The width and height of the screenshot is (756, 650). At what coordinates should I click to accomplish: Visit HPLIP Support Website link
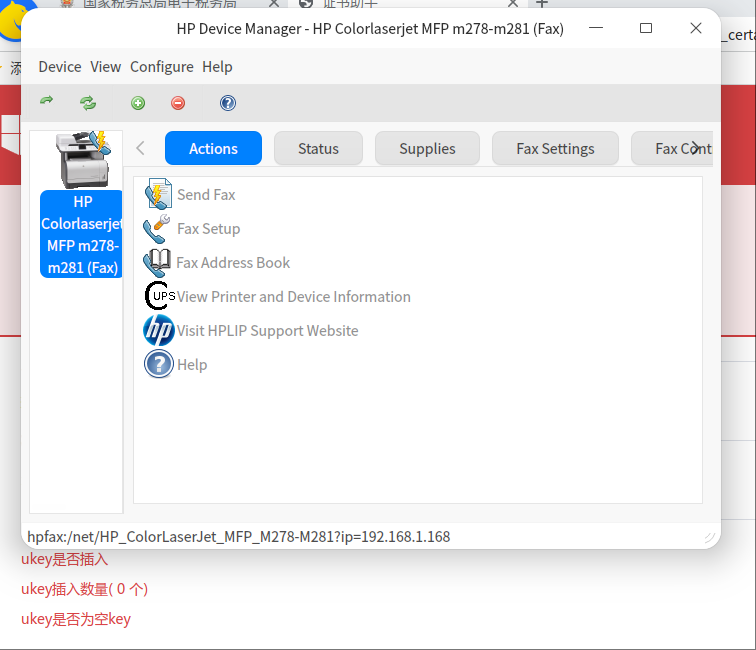[268, 331]
